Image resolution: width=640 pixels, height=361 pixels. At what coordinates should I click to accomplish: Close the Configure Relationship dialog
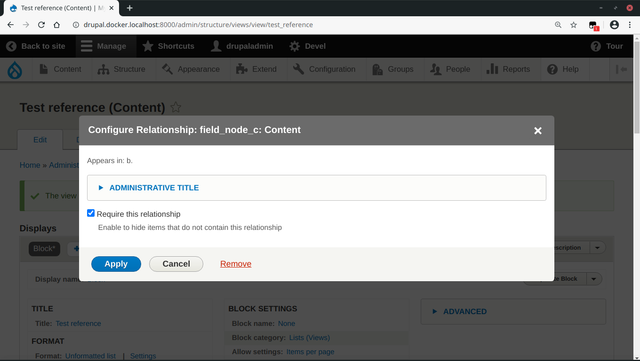coord(538,131)
